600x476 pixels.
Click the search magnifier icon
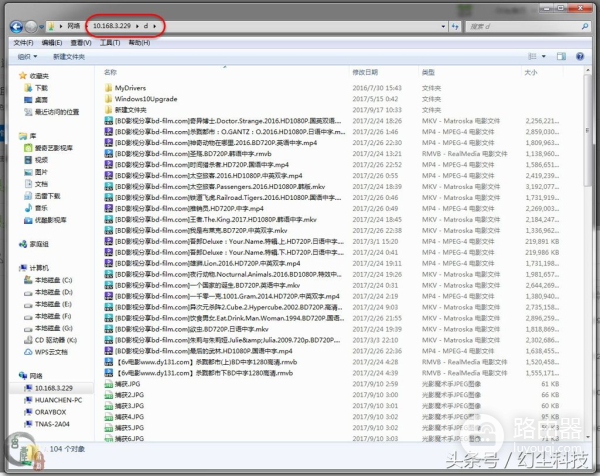(583, 23)
